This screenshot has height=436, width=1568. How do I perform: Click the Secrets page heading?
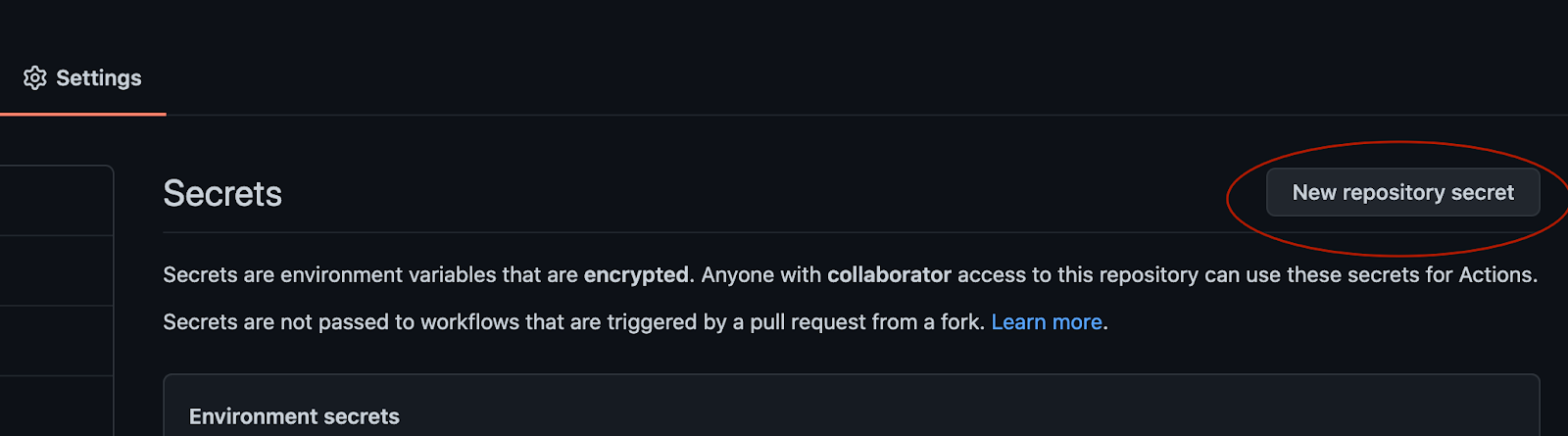coord(222,194)
